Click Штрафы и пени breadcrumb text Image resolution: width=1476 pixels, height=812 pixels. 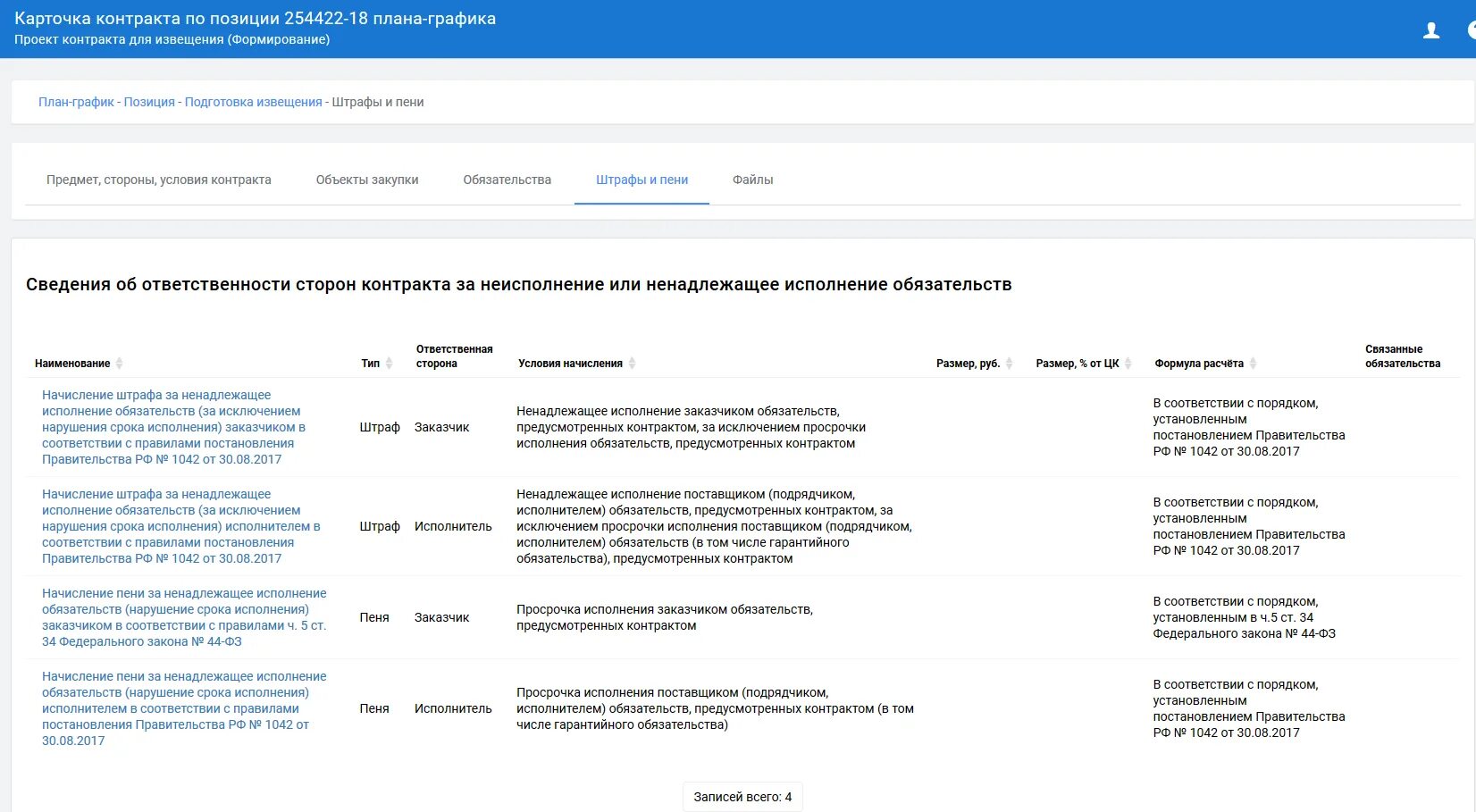(378, 102)
